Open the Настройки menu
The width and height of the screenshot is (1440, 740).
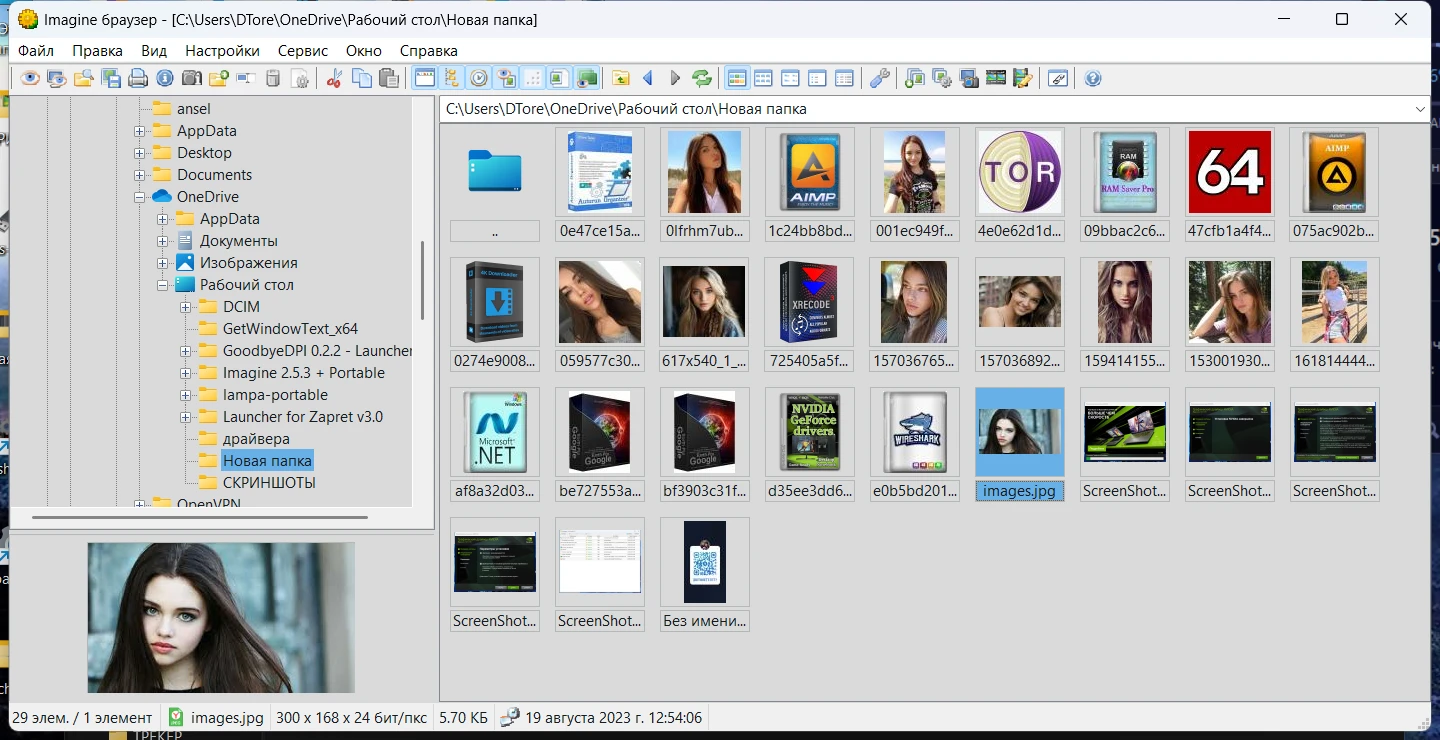click(x=222, y=50)
